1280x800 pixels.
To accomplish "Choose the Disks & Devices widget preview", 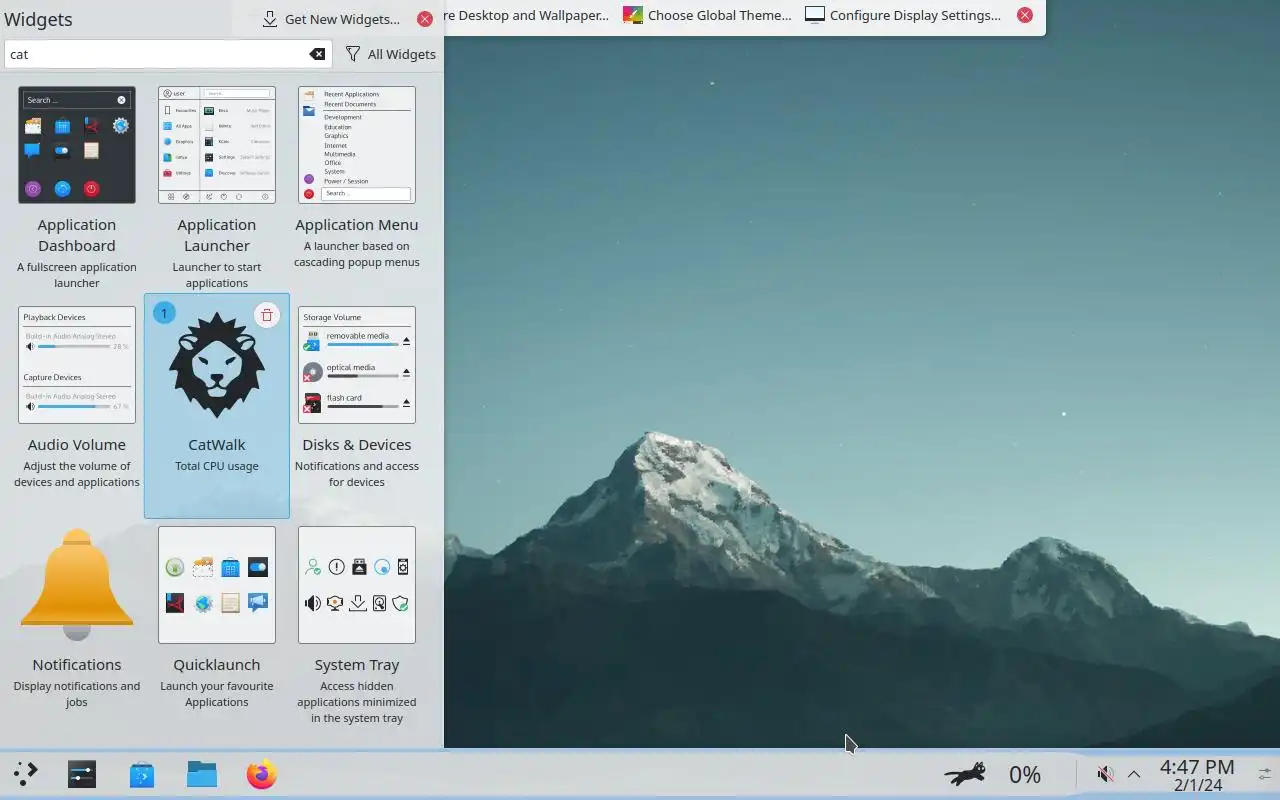I will tap(357, 365).
